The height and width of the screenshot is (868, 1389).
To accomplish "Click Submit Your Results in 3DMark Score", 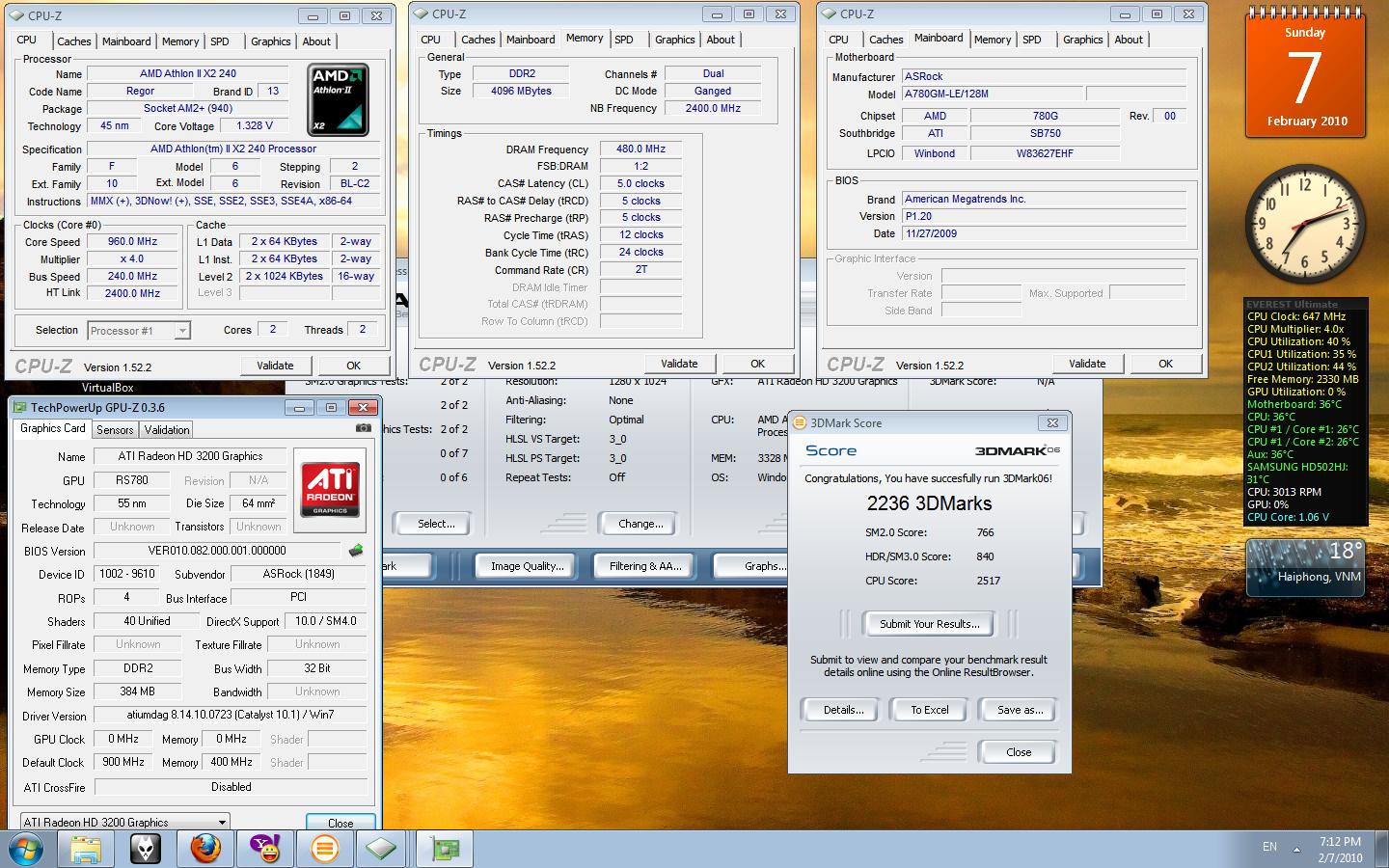I will [929, 624].
